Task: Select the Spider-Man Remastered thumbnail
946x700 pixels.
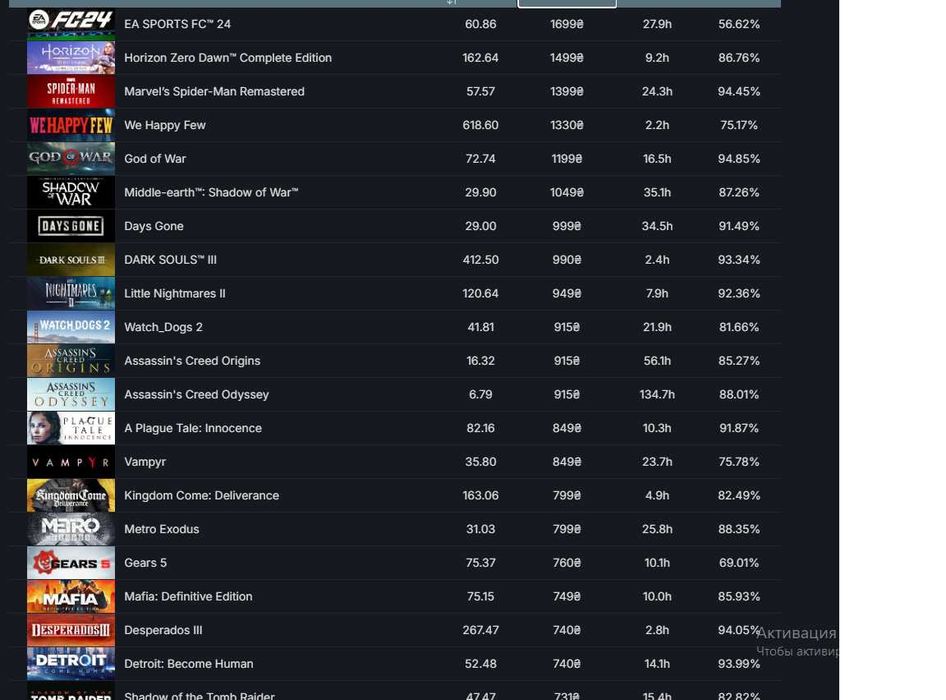Action: tap(71, 91)
